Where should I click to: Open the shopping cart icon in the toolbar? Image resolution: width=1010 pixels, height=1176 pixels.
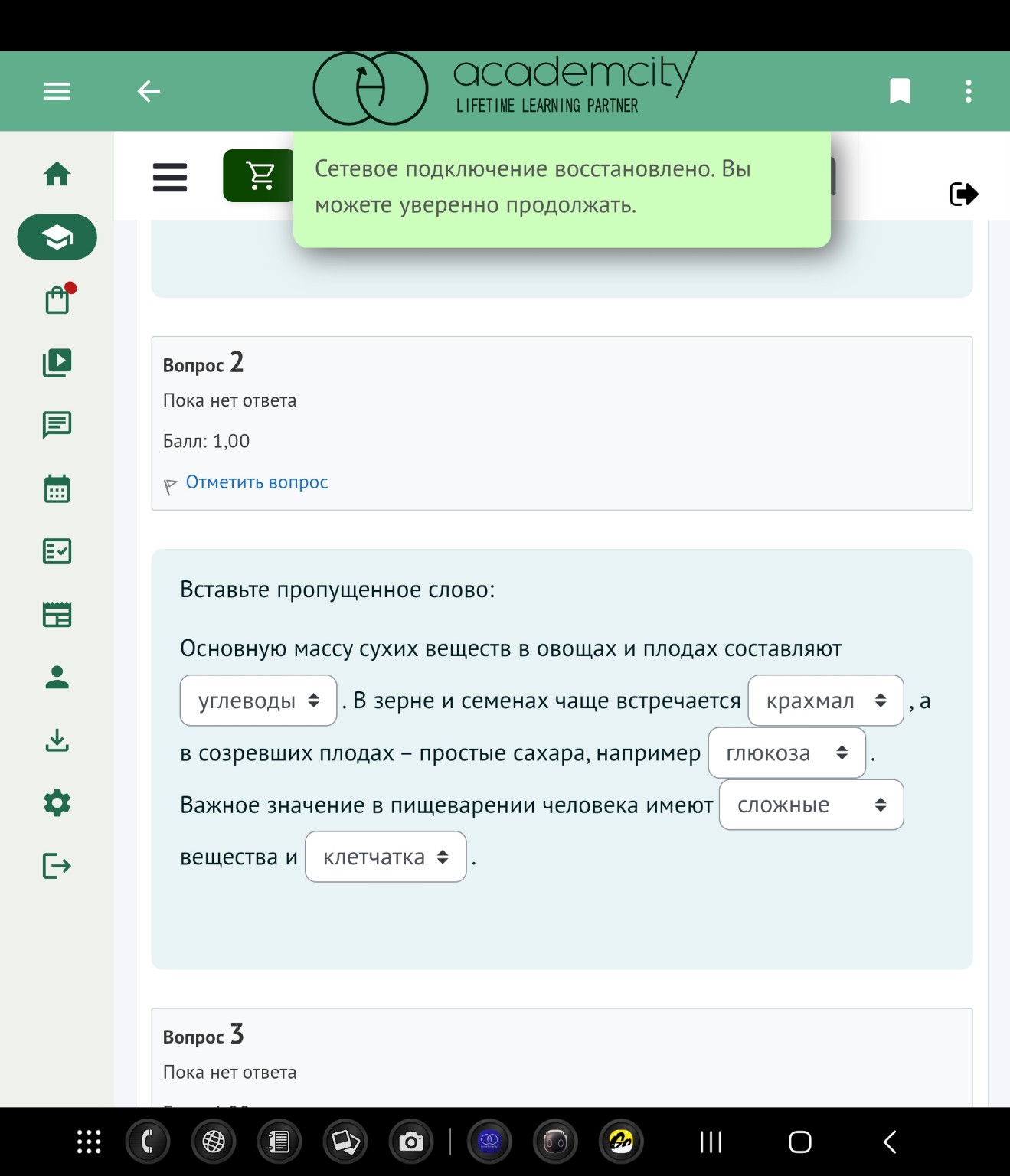click(x=259, y=177)
